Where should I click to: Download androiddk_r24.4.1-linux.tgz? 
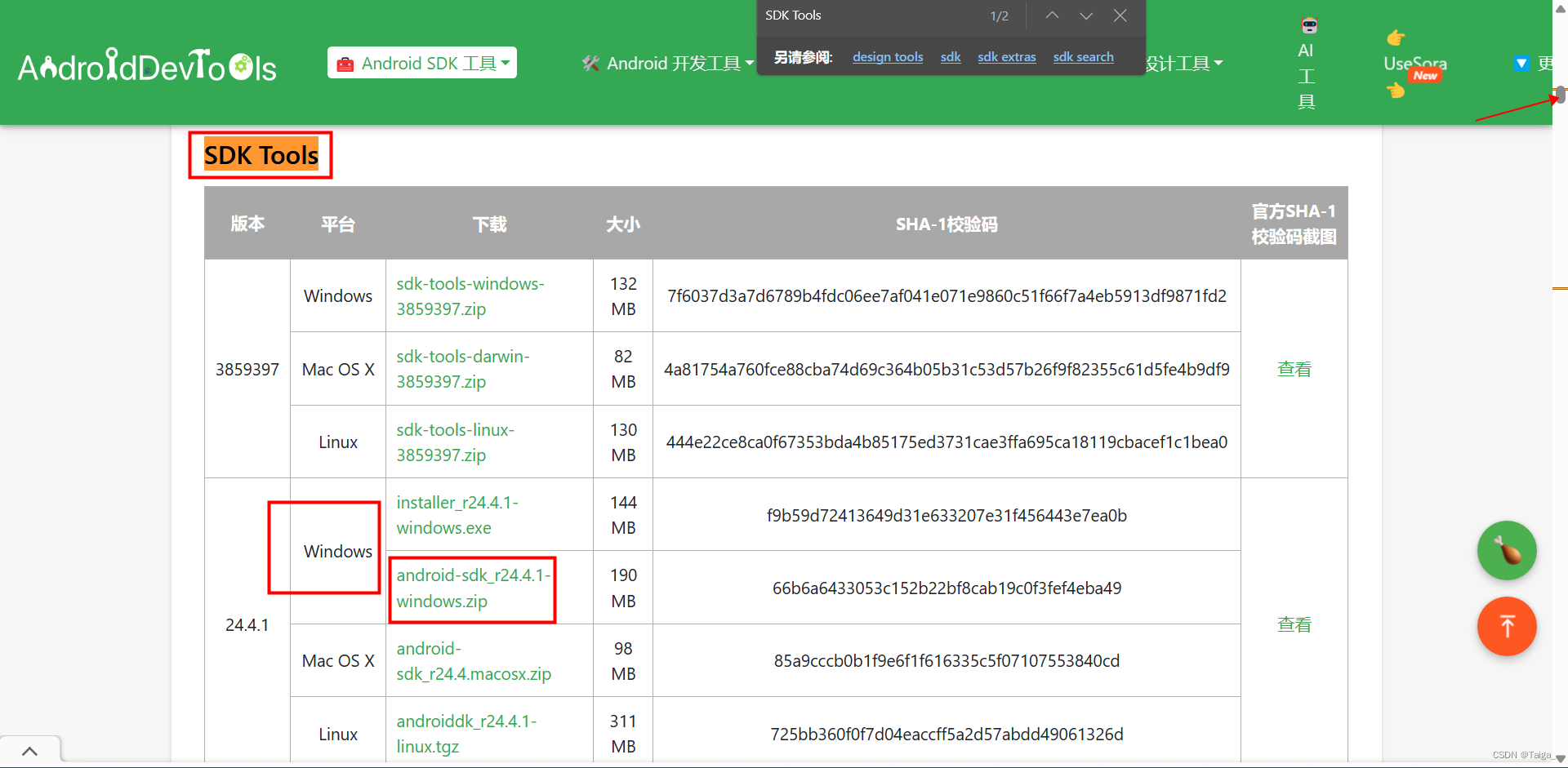click(x=466, y=734)
